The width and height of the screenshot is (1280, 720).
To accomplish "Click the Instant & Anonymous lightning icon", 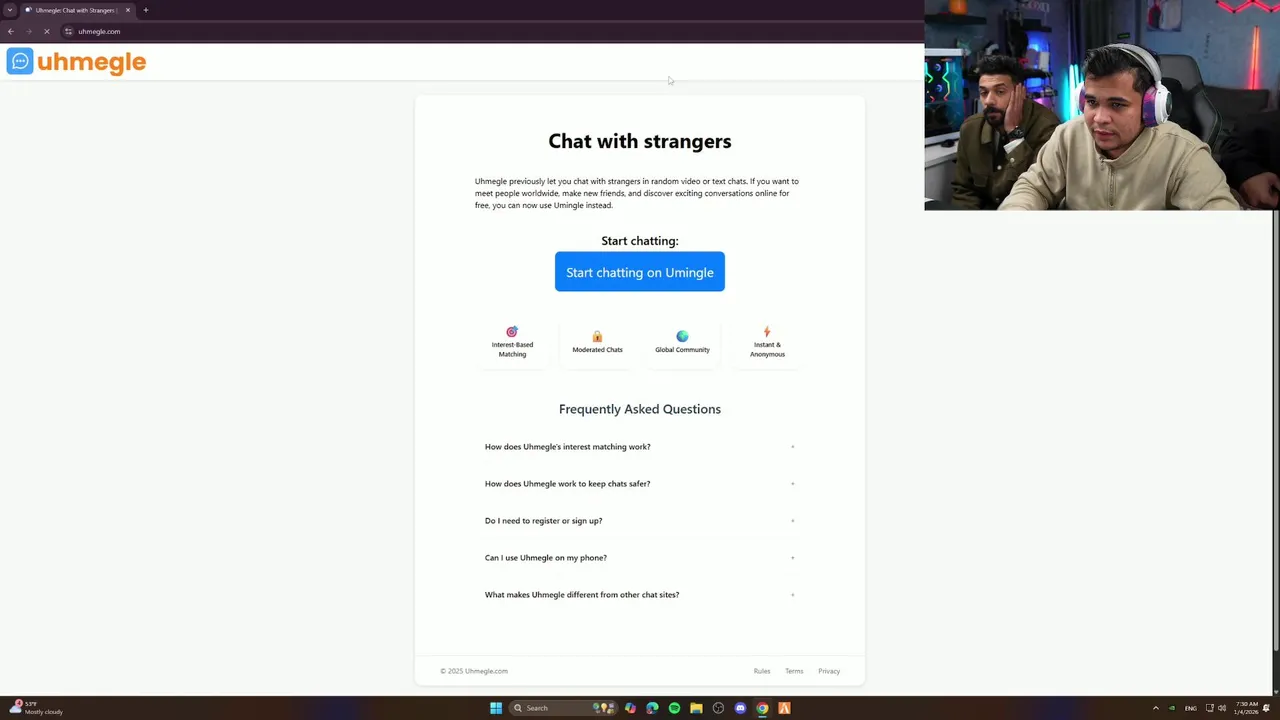I will click(767, 332).
